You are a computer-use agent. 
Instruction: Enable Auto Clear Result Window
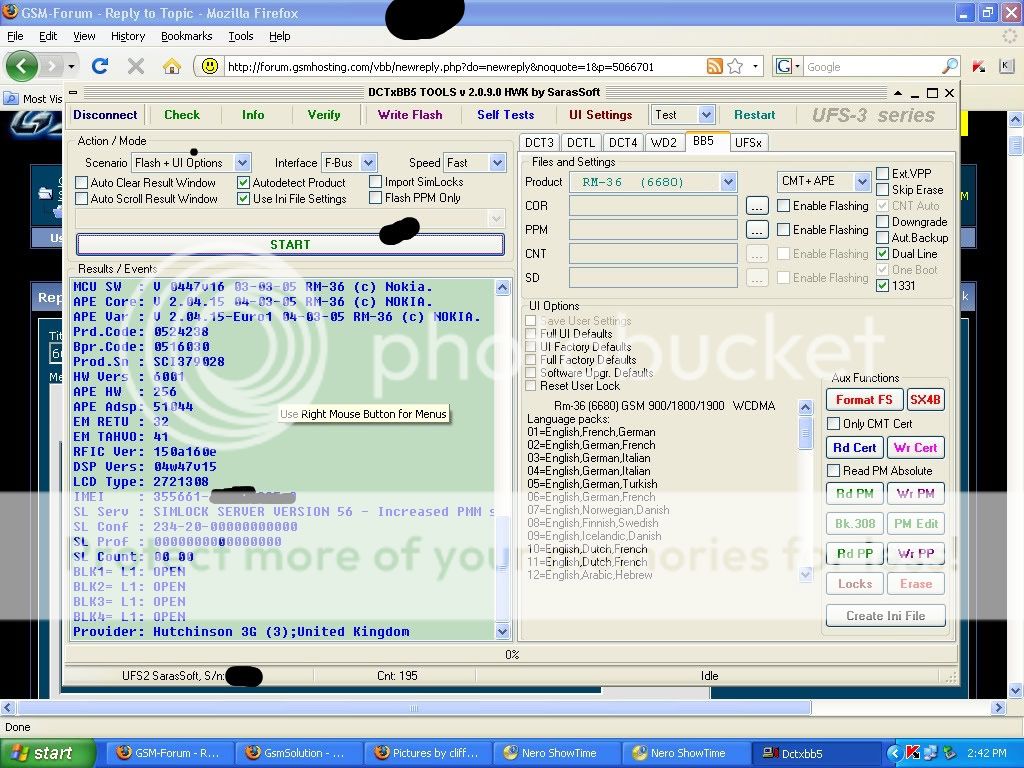click(82, 183)
